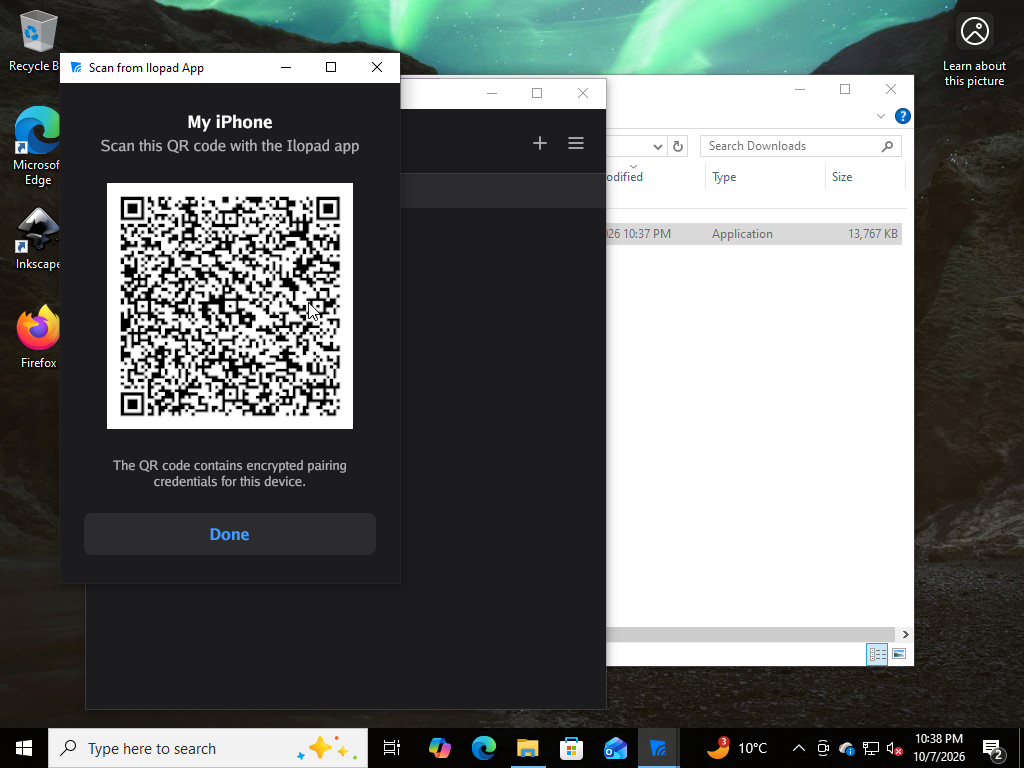Open Microsoft Store from the taskbar
Screen dimensions: 1024x768
point(571,748)
